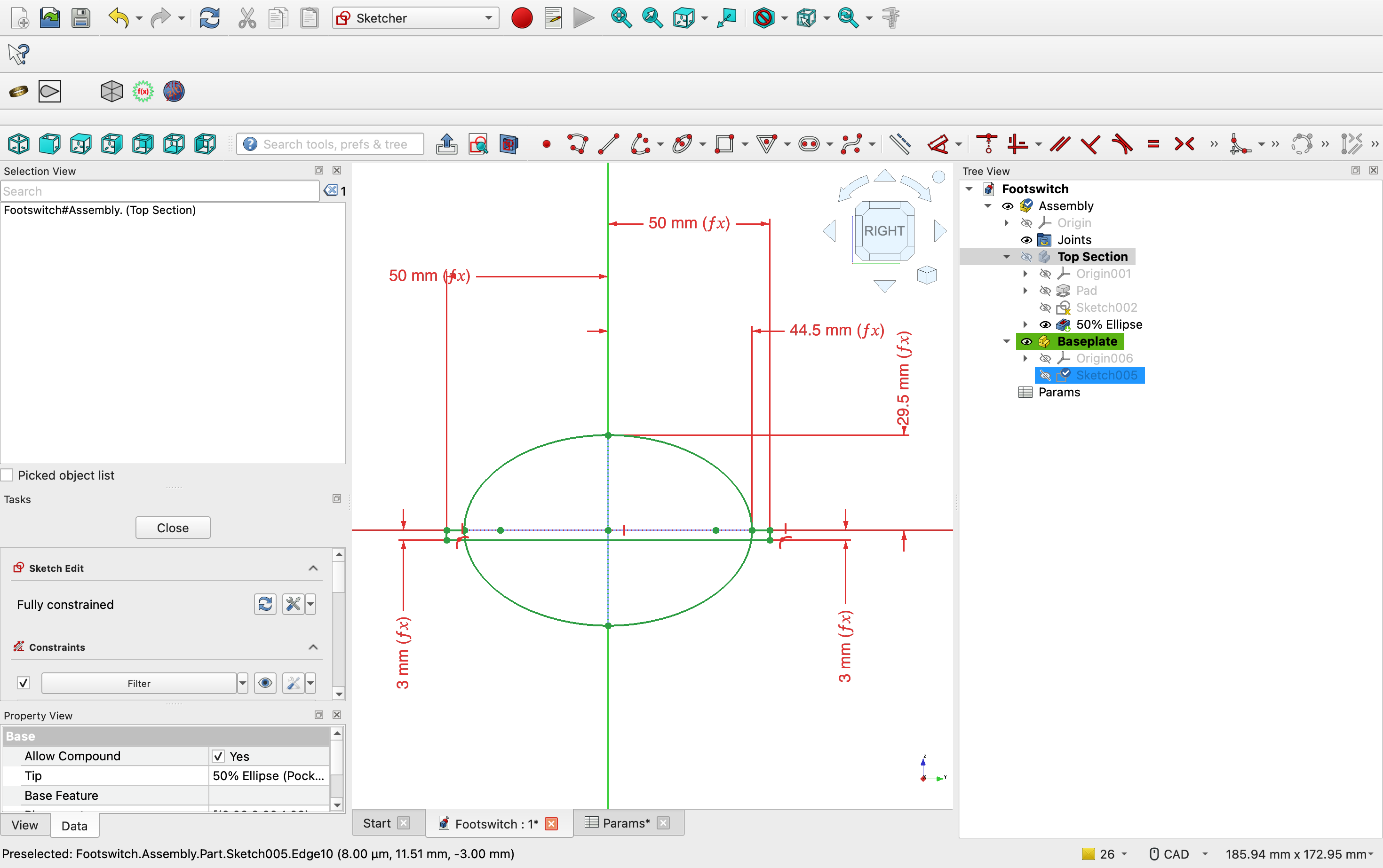This screenshot has height=868, width=1383.
Task: Click the 44.5 mm dimension constraint
Action: [836, 330]
